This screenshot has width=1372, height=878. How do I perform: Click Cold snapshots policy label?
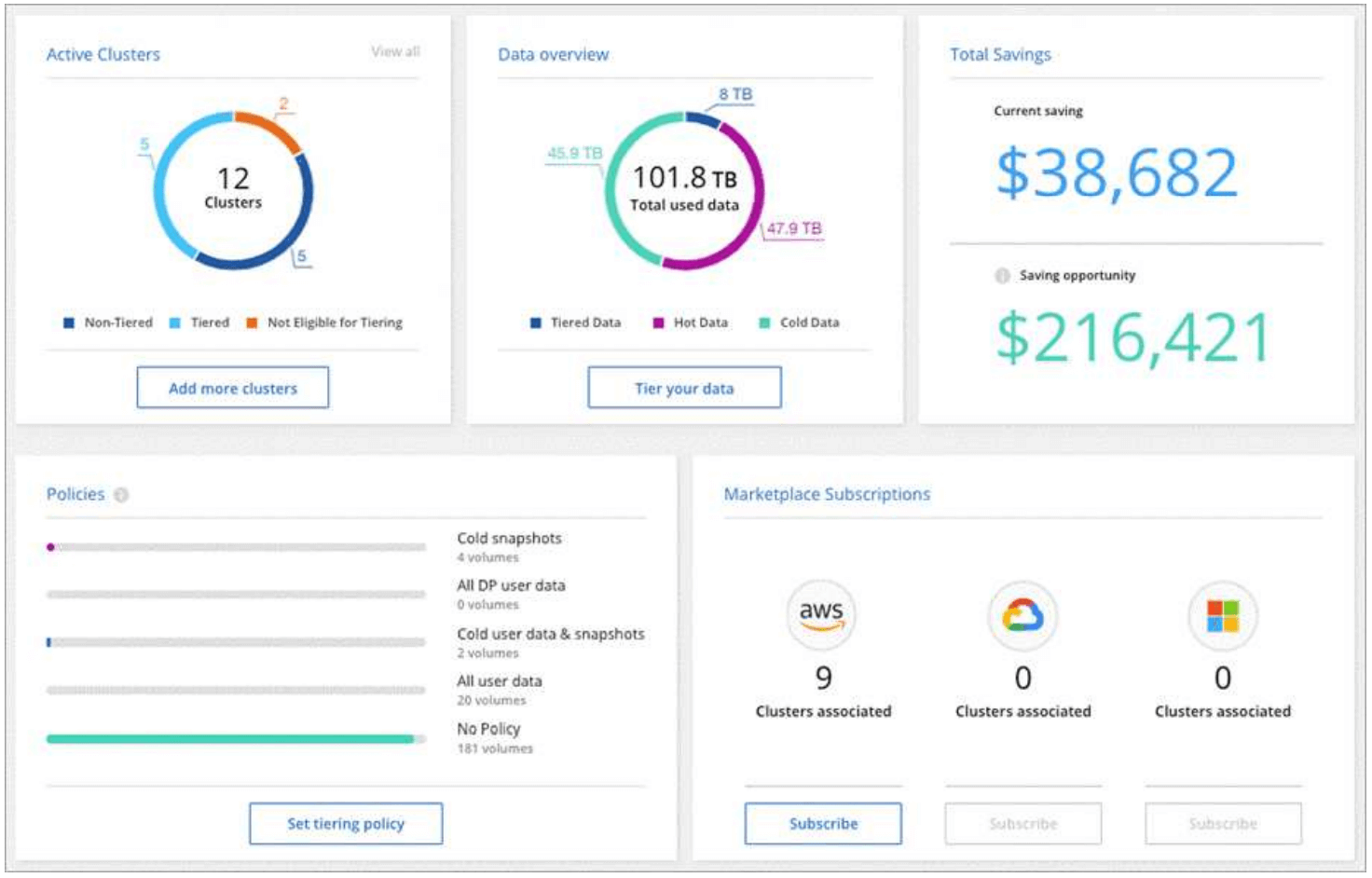[509, 539]
